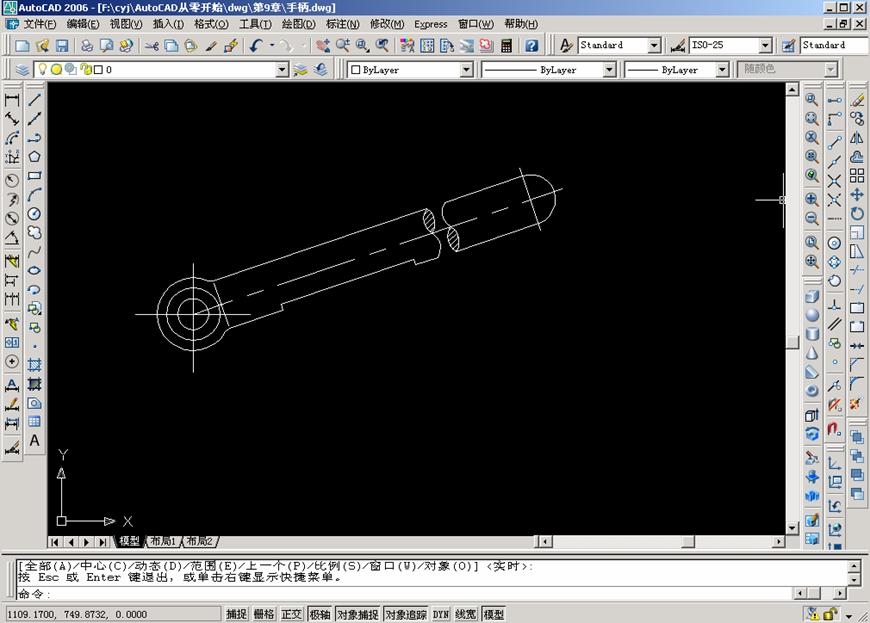Viewport: 870px width, 623px height.
Task: Turn on DYN dynamic input
Action: point(441,613)
